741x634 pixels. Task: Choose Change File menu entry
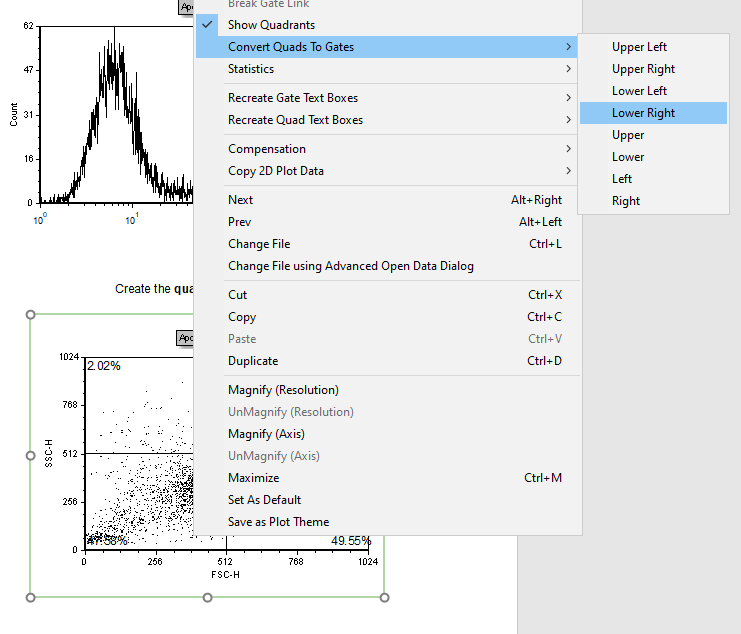coord(387,244)
